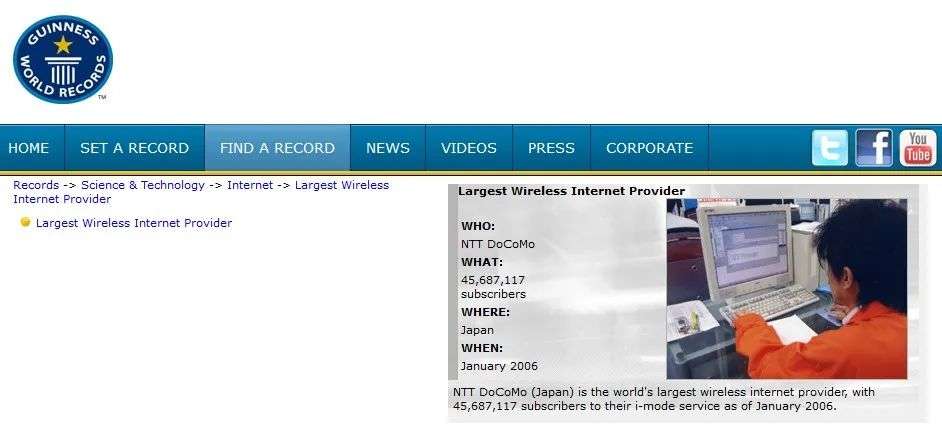
Task: Open the Twitter icon link
Action: pos(830,148)
